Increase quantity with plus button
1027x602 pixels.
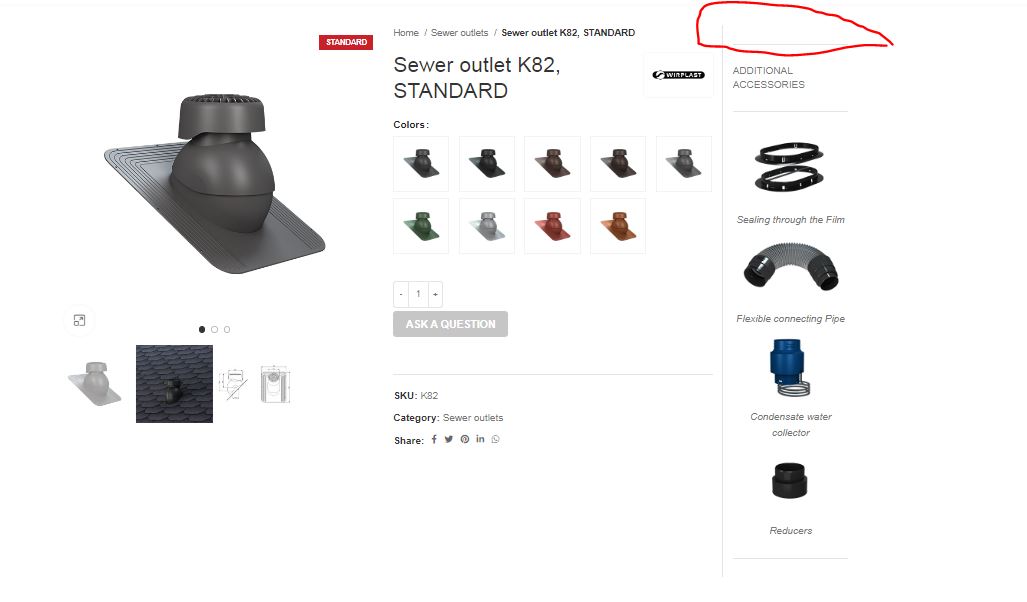436,294
